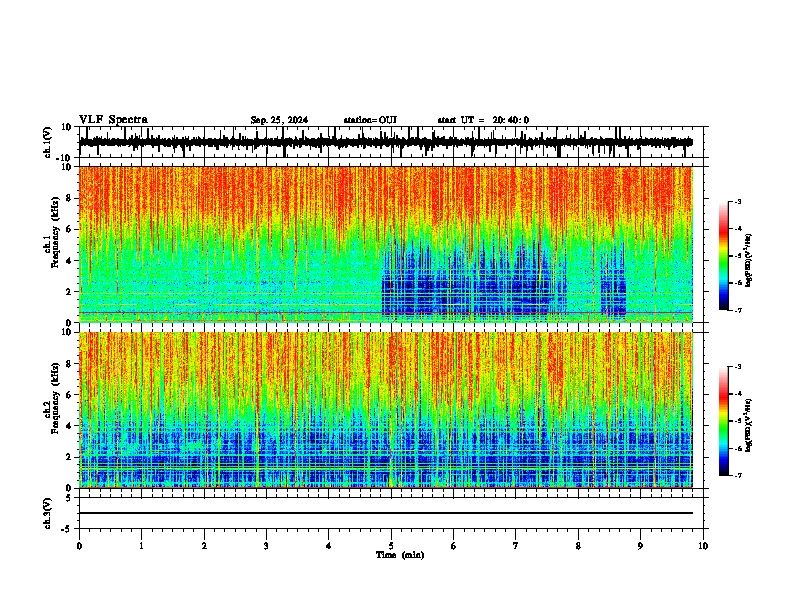Viewport: 792px width, 612px height.
Task: Click time axis tick label "6"
Action: [x=454, y=546]
